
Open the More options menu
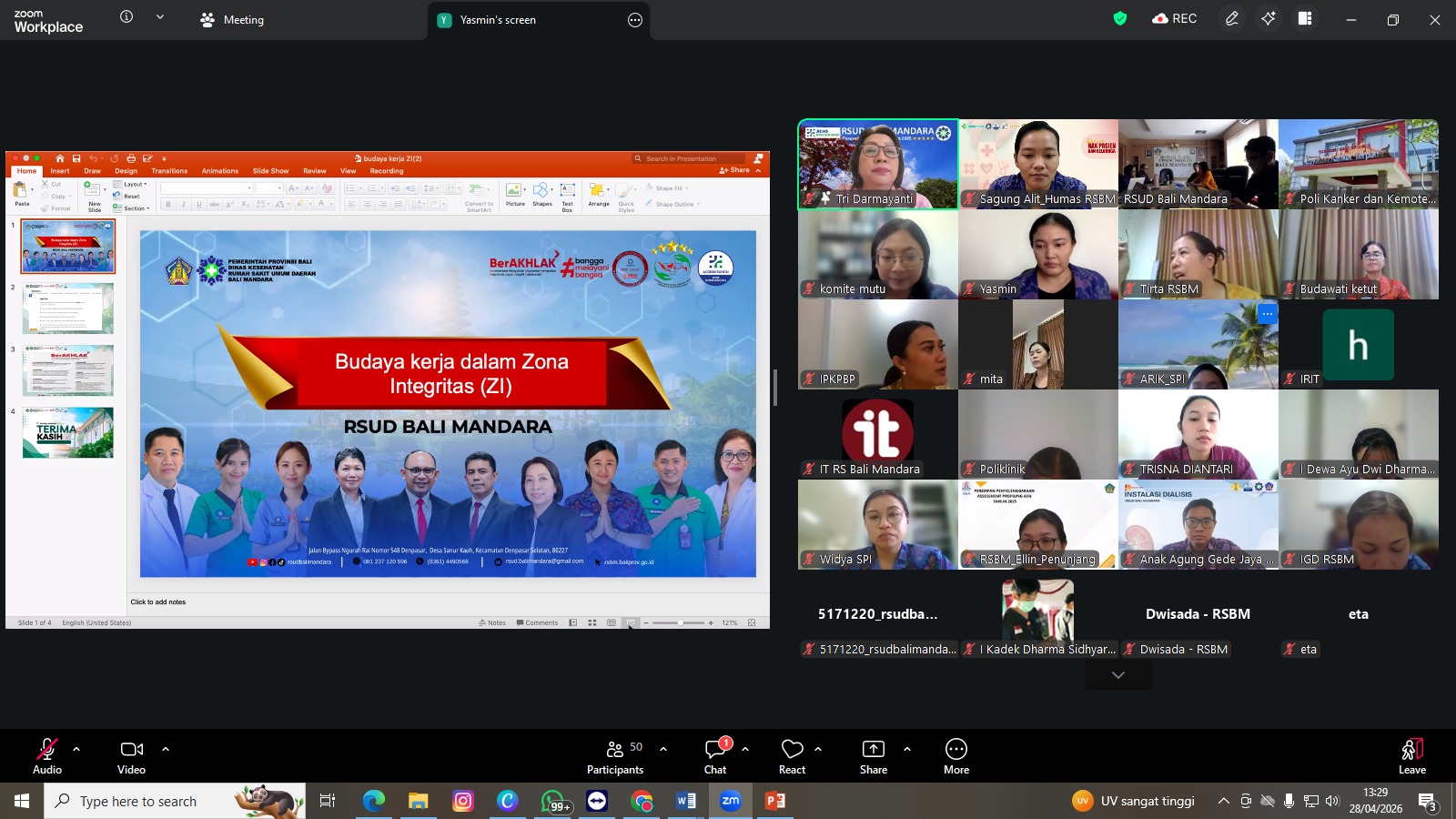tap(956, 756)
